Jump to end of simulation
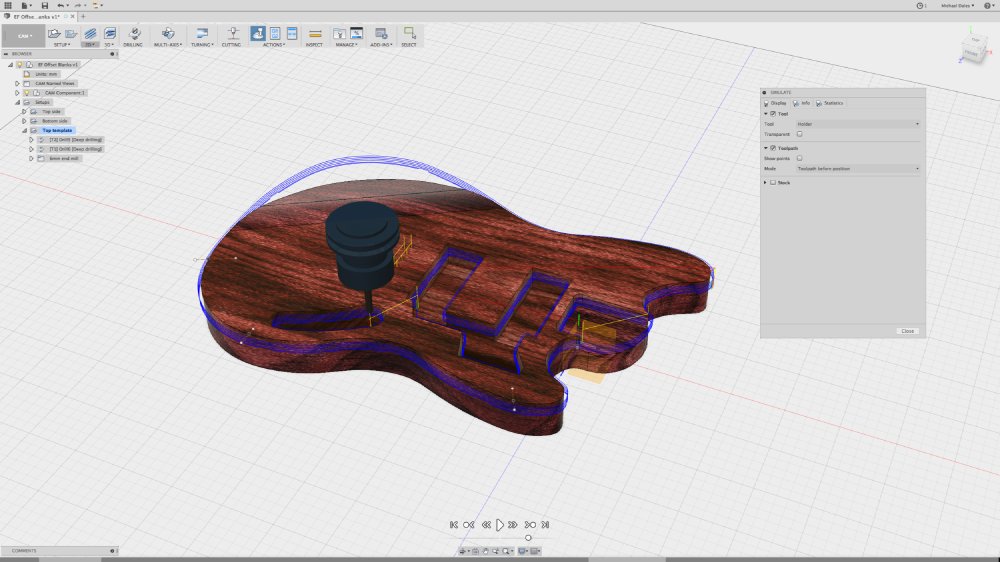Viewport: 1000px width, 562px height. pyautogui.click(x=545, y=524)
